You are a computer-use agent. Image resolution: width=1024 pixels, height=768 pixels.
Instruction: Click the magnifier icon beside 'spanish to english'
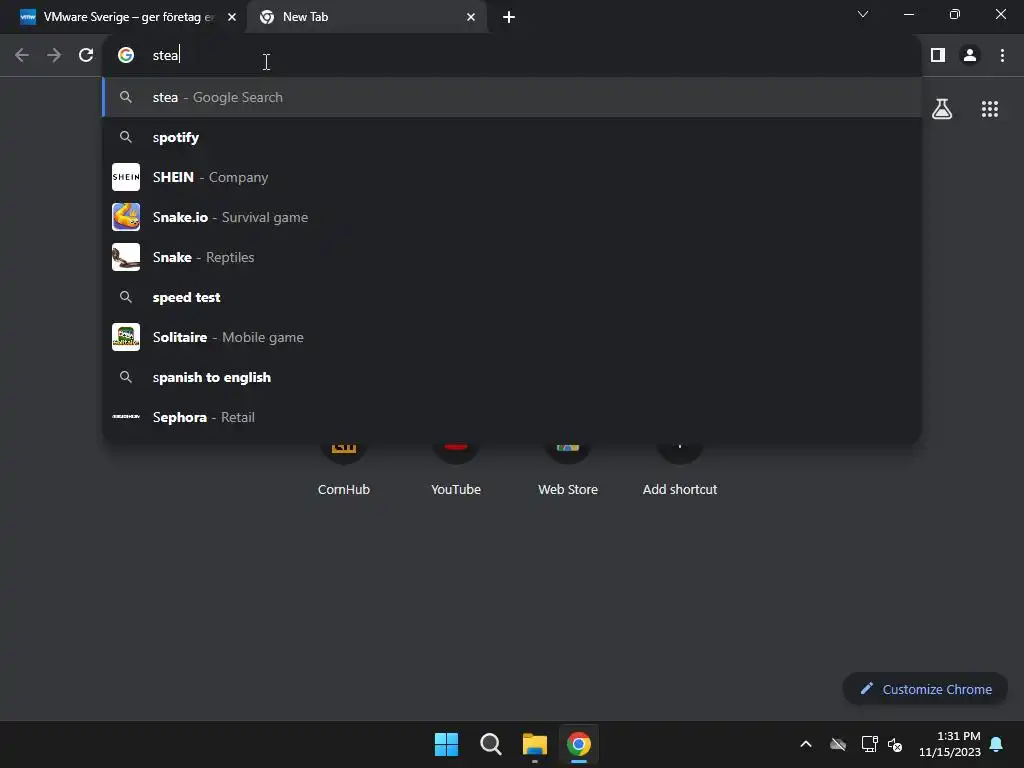click(126, 377)
